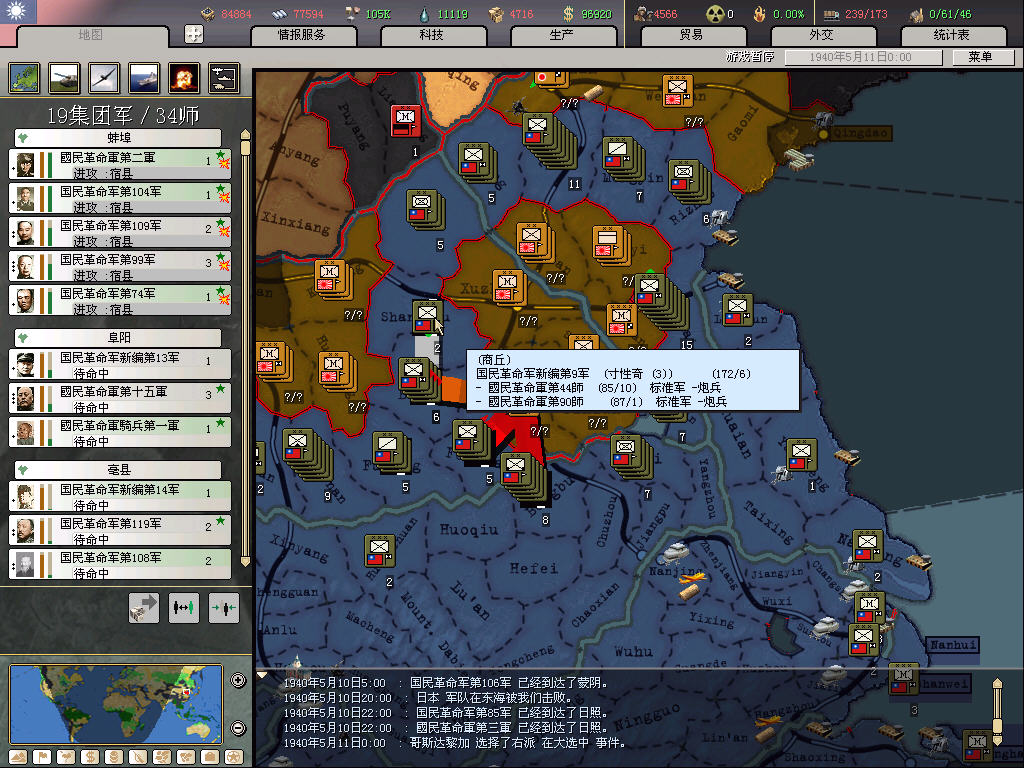Screen dimensions: 1024x768
Task: Collapse the 蚌埠 province group header
Action: point(118,138)
